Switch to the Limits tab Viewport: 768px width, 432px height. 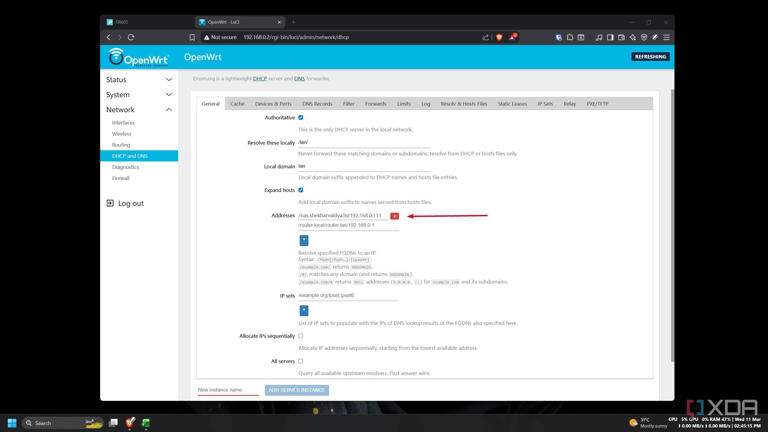404,104
